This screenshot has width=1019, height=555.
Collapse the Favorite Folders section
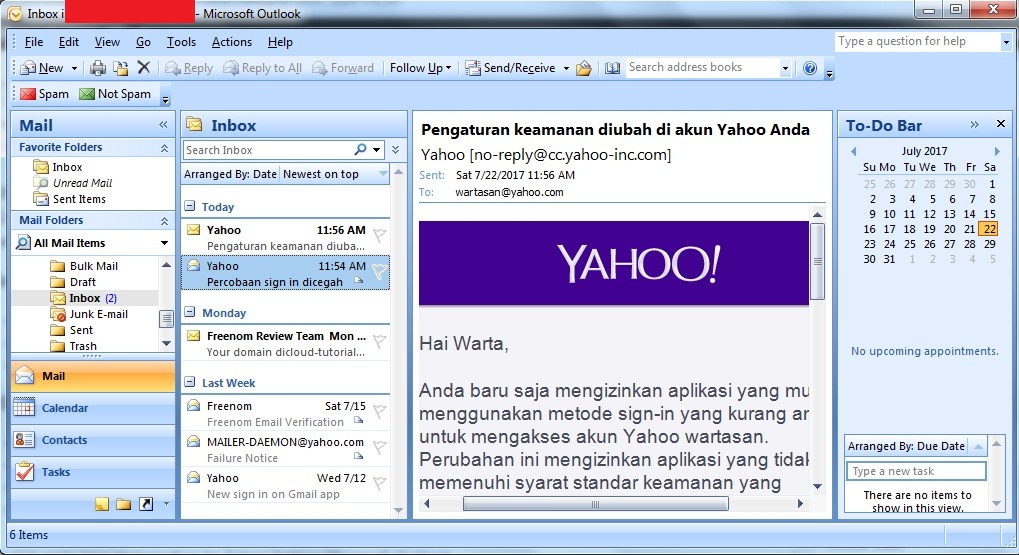point(164,148)
